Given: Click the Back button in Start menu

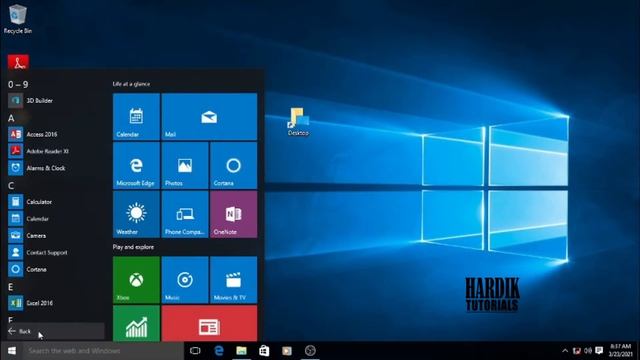Looking at the screenshot, I should click(56, 331).
